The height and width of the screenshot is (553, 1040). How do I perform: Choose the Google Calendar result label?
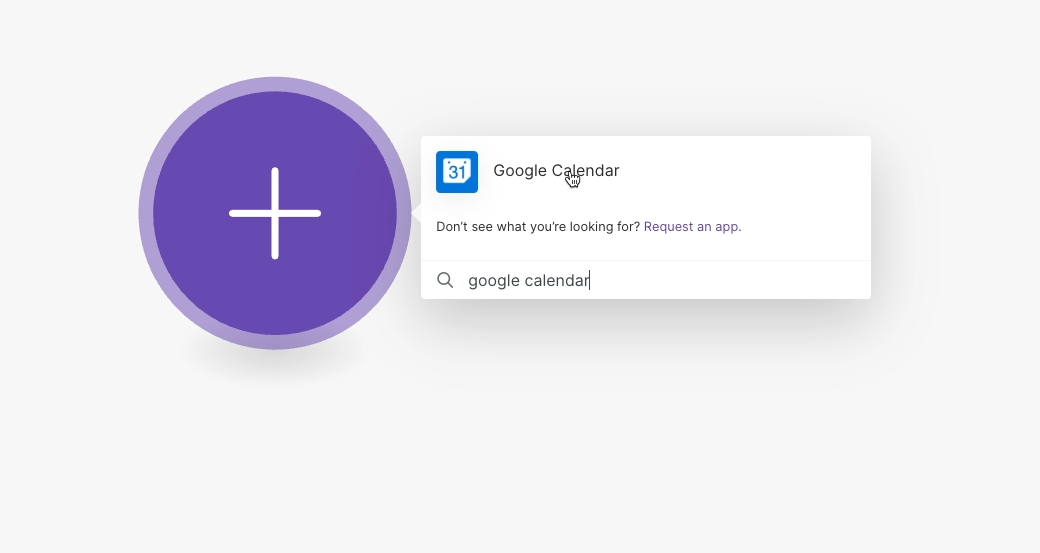(x=556, y=170)
